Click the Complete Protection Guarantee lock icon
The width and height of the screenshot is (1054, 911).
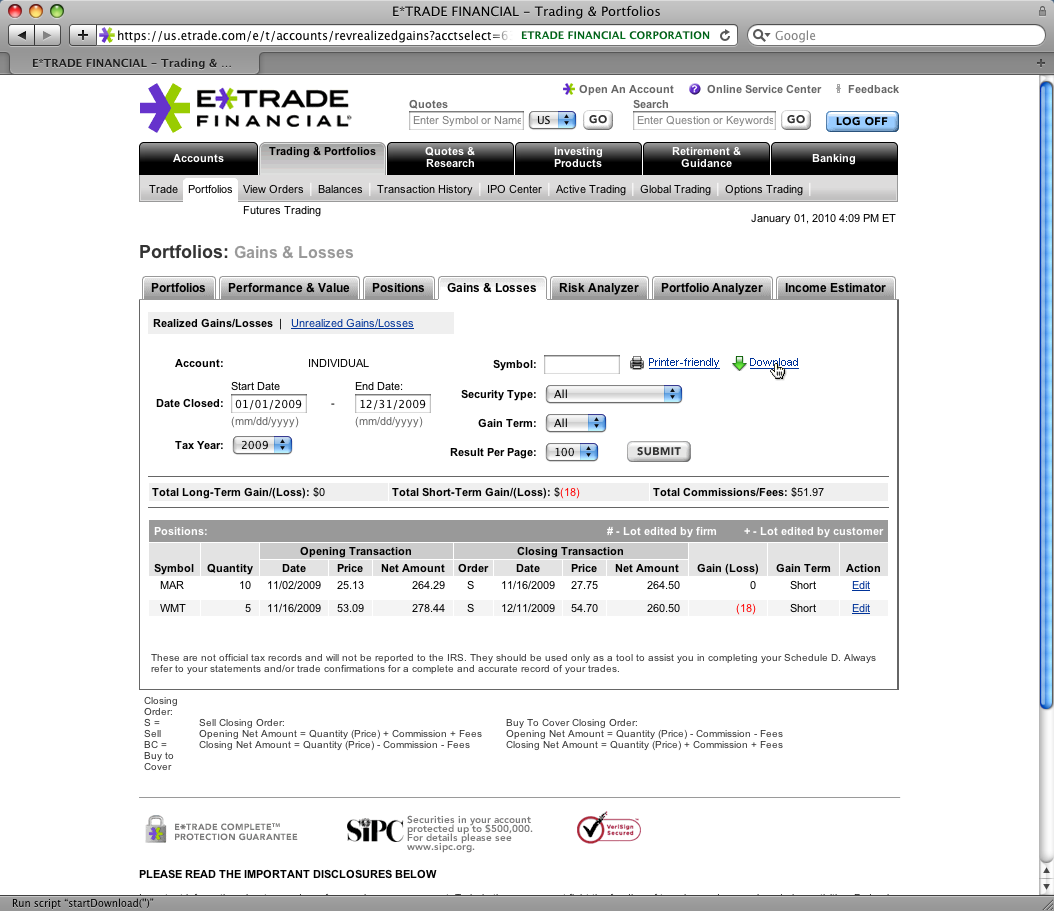click(x=156, y=830)
